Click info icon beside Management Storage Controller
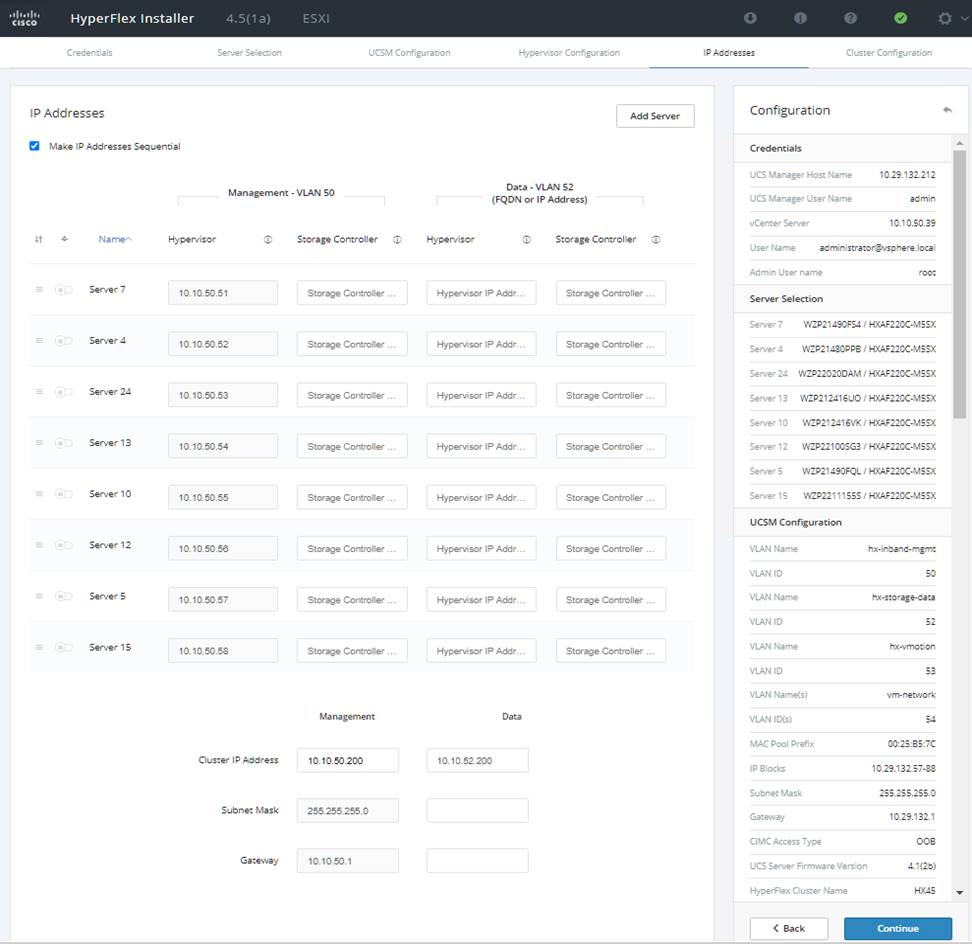 click(397, 239)
